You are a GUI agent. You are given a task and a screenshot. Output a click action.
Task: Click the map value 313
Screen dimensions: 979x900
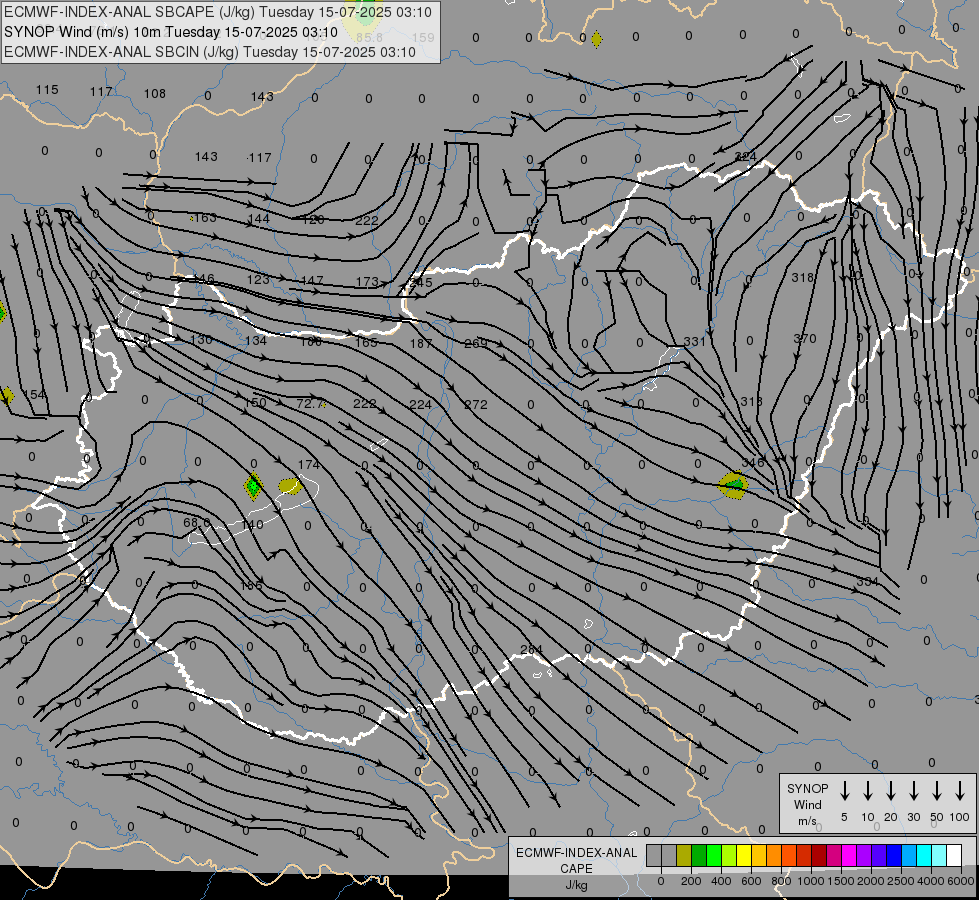point(751,401)
